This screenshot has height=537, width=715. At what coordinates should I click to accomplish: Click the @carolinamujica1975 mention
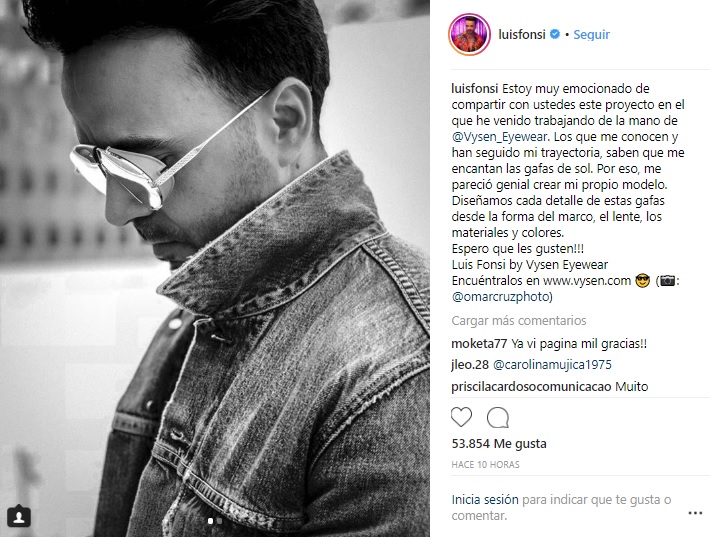coord(552,365)
